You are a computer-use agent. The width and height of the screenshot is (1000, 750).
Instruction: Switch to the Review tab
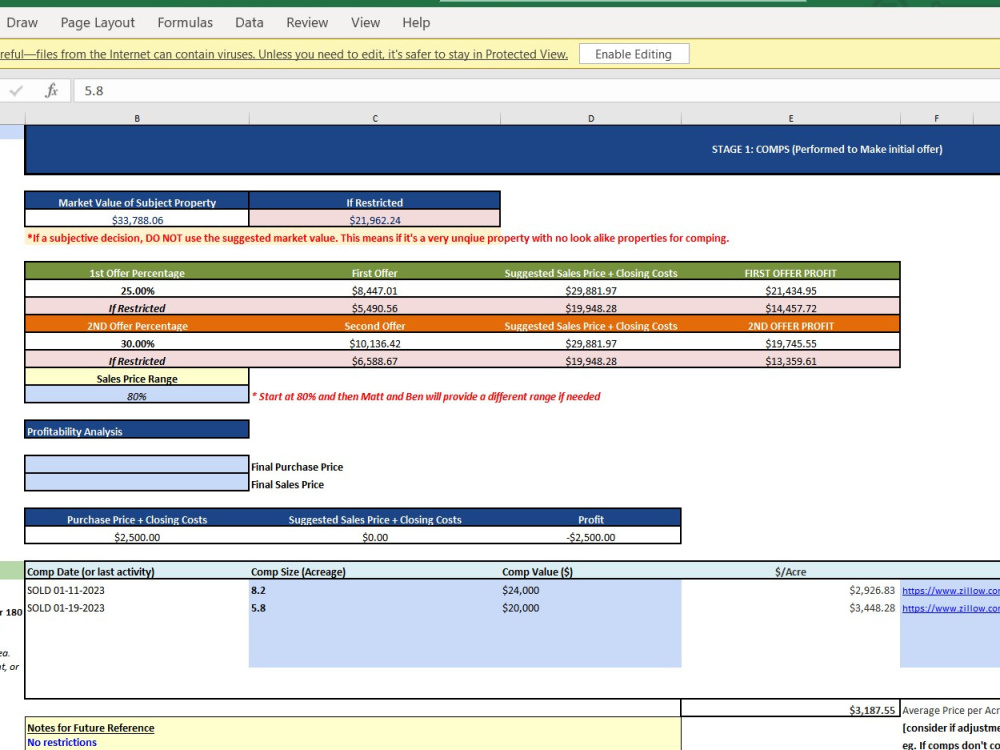point(307,22)
